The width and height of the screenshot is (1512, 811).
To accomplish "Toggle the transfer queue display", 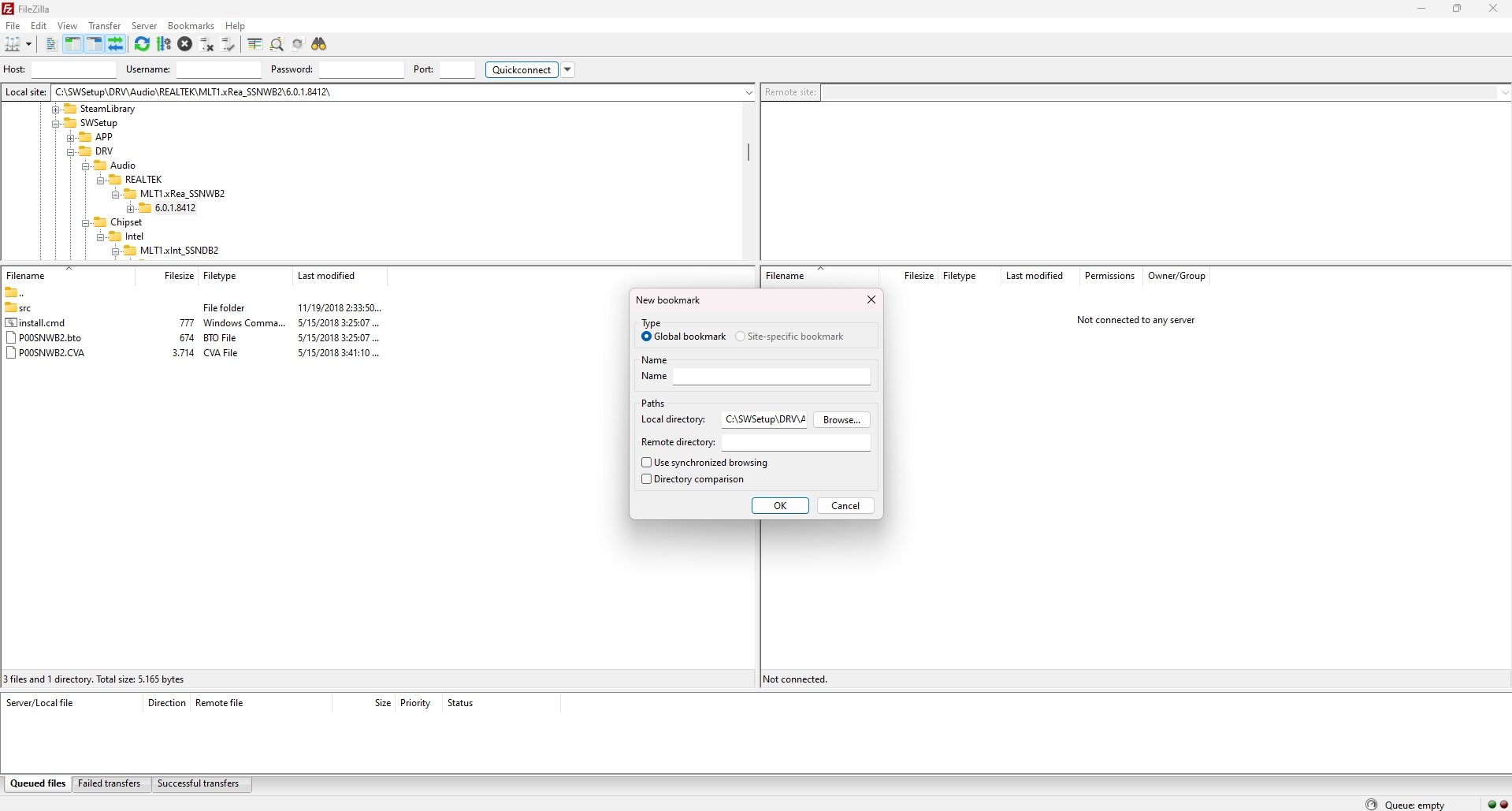I will pos(115,44).
